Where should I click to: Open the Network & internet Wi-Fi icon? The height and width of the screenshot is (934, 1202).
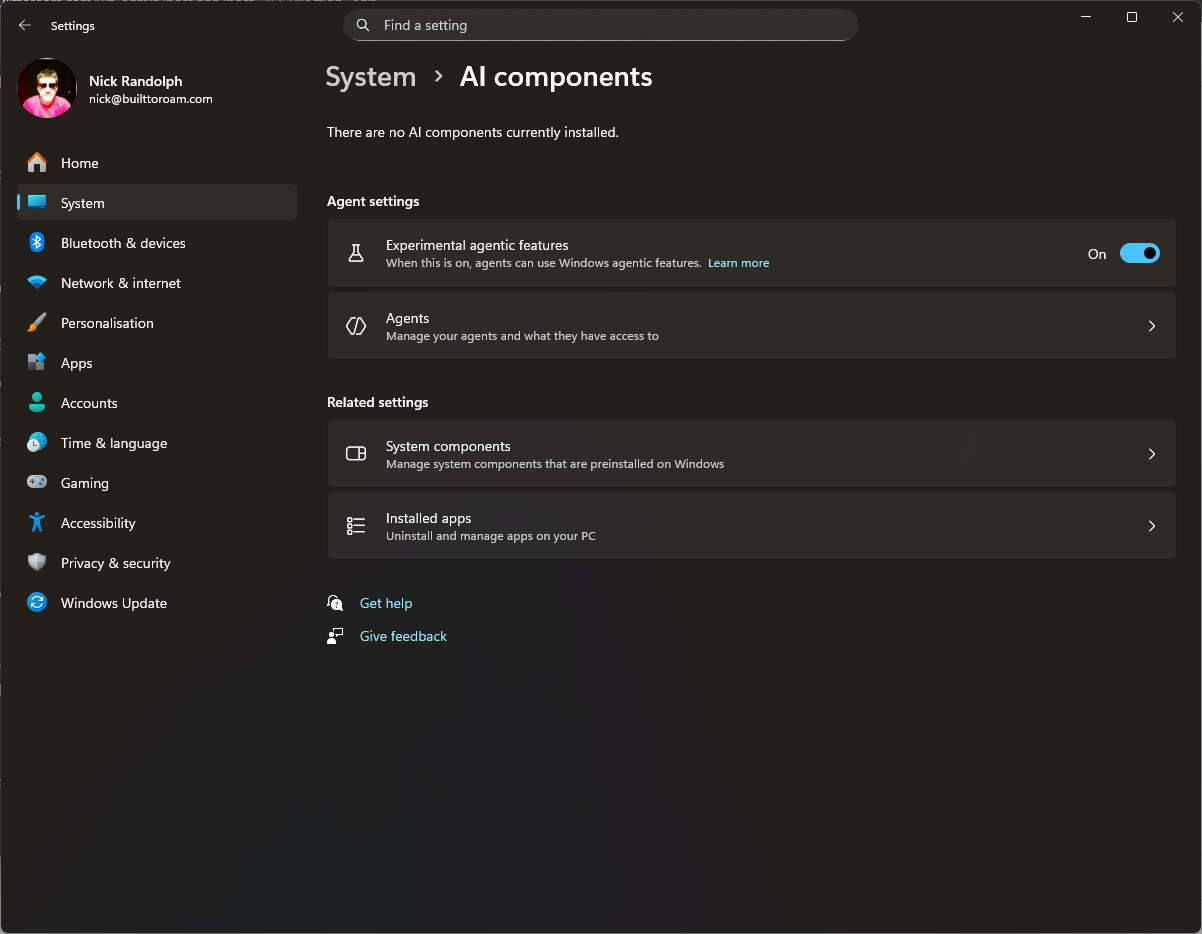(x=37, y=283)
